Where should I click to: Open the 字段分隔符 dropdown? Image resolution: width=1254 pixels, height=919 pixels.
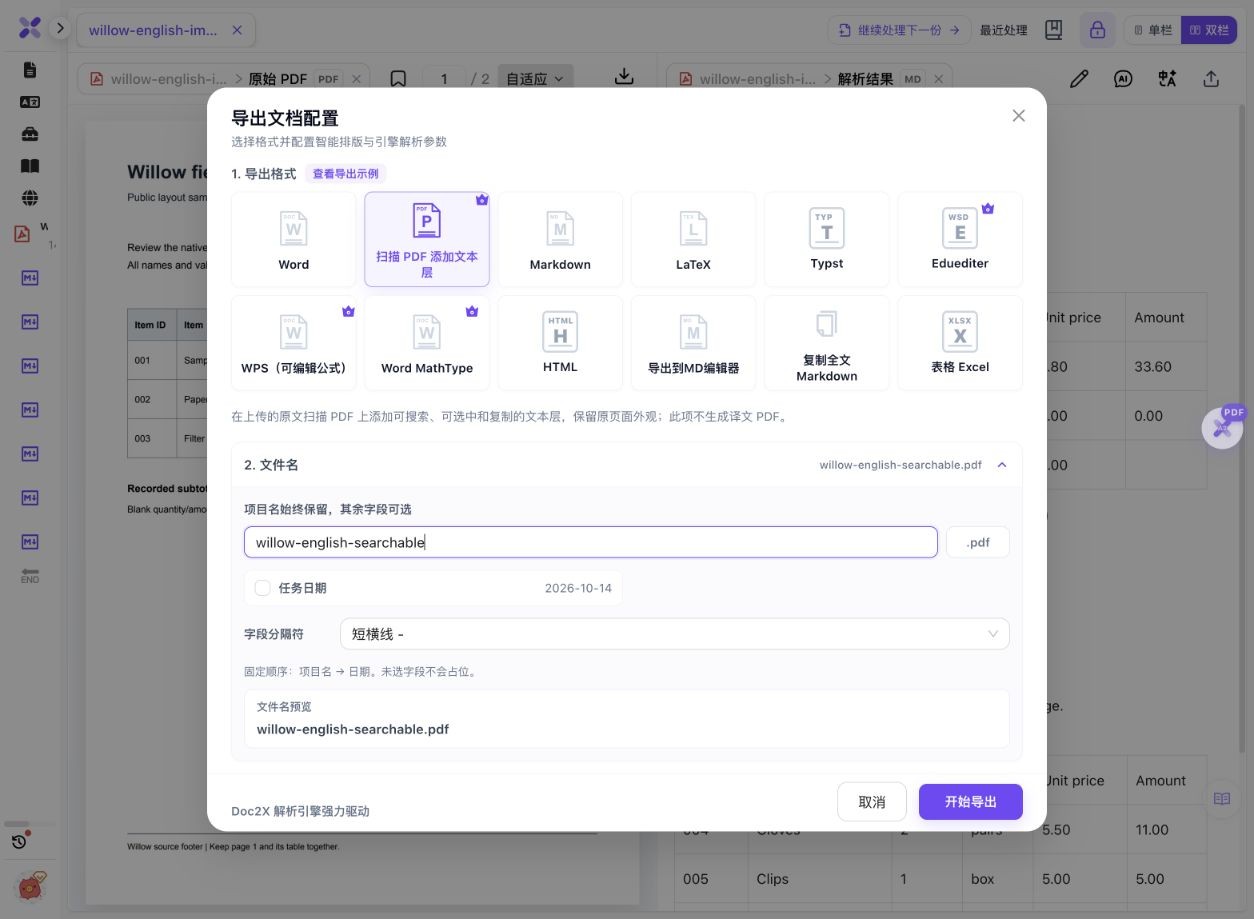point(674,634)
